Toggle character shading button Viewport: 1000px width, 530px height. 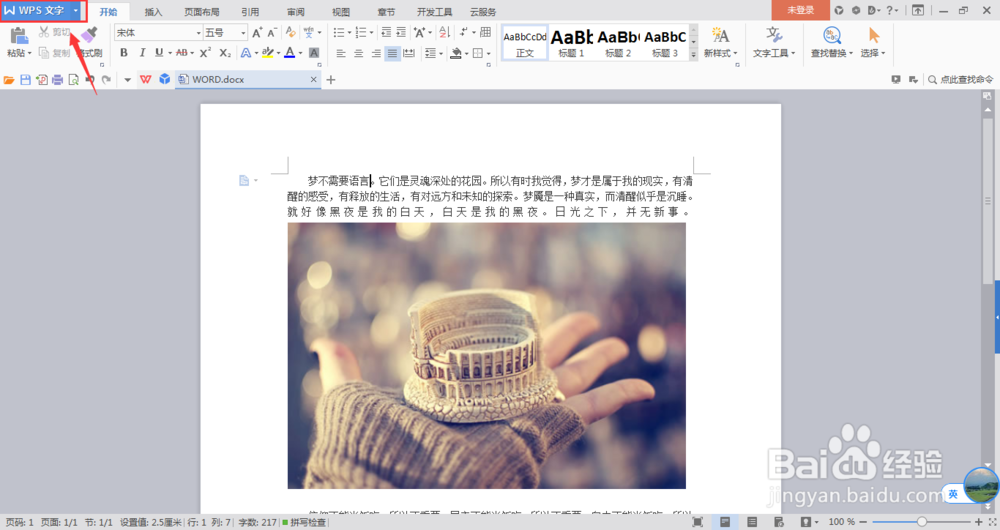pos(314,53)
